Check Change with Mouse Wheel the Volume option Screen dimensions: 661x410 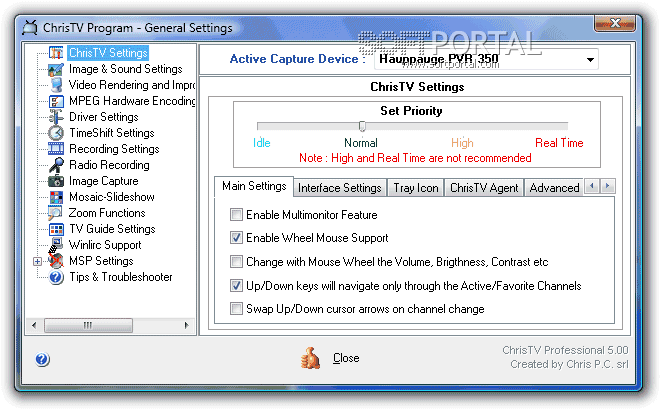coord(236,262)
